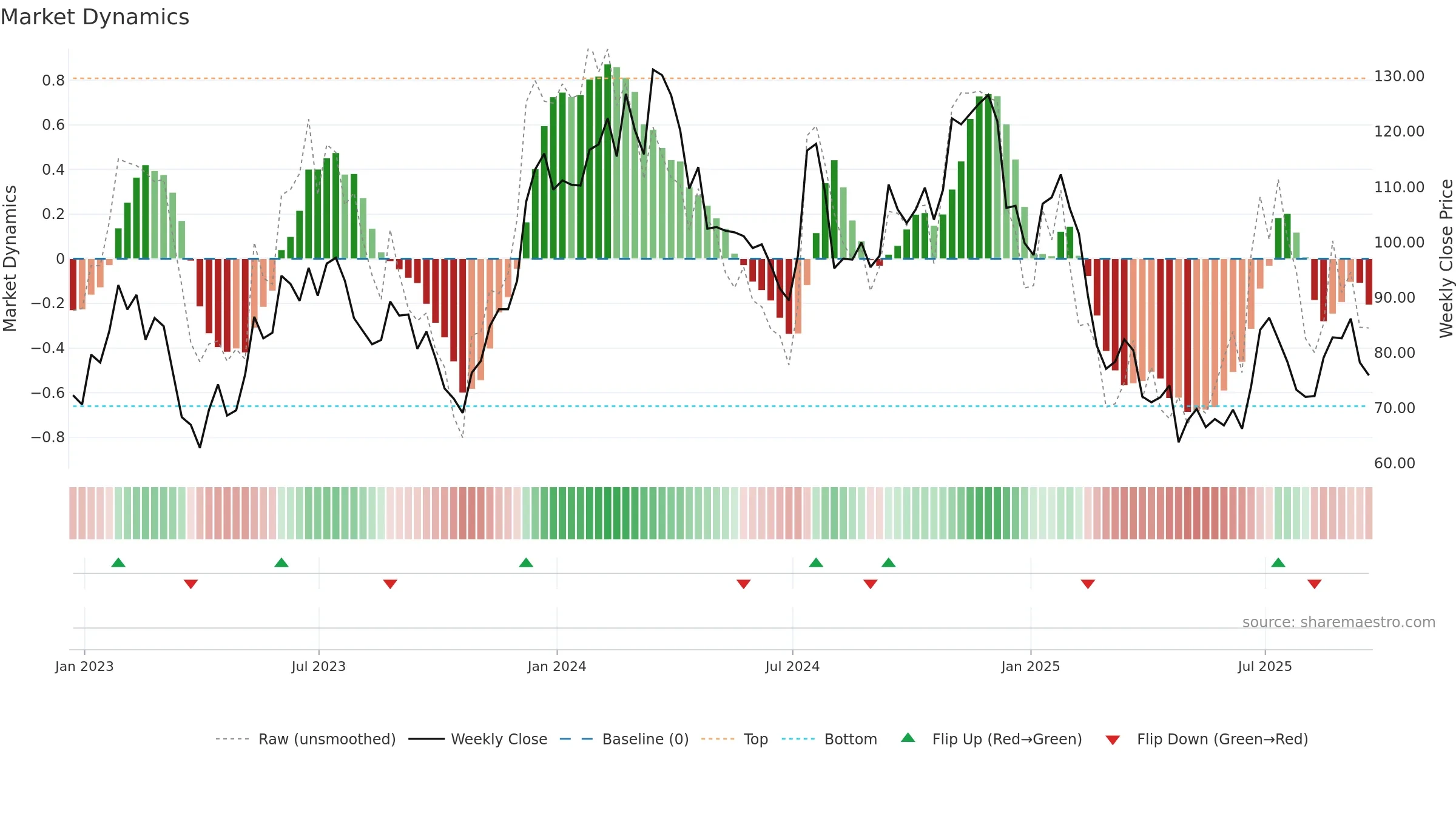Screen dimensions: 1456x819
Task: Click the 'Market Dynamics' chart title
Action: click(95, 17)
